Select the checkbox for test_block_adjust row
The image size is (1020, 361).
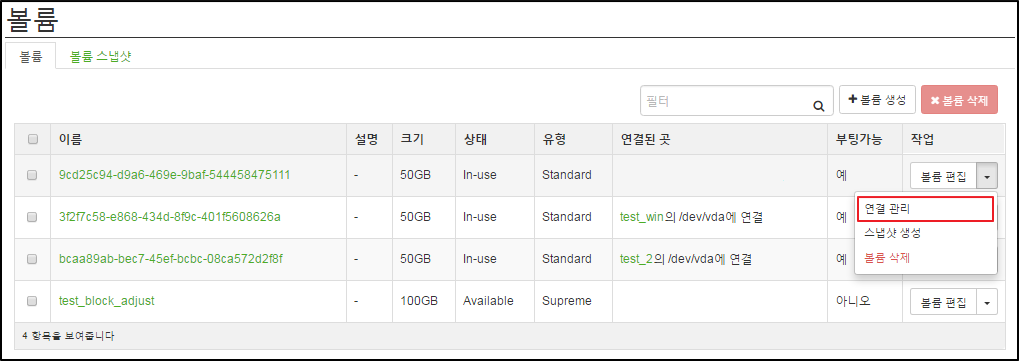pos(33,301)
